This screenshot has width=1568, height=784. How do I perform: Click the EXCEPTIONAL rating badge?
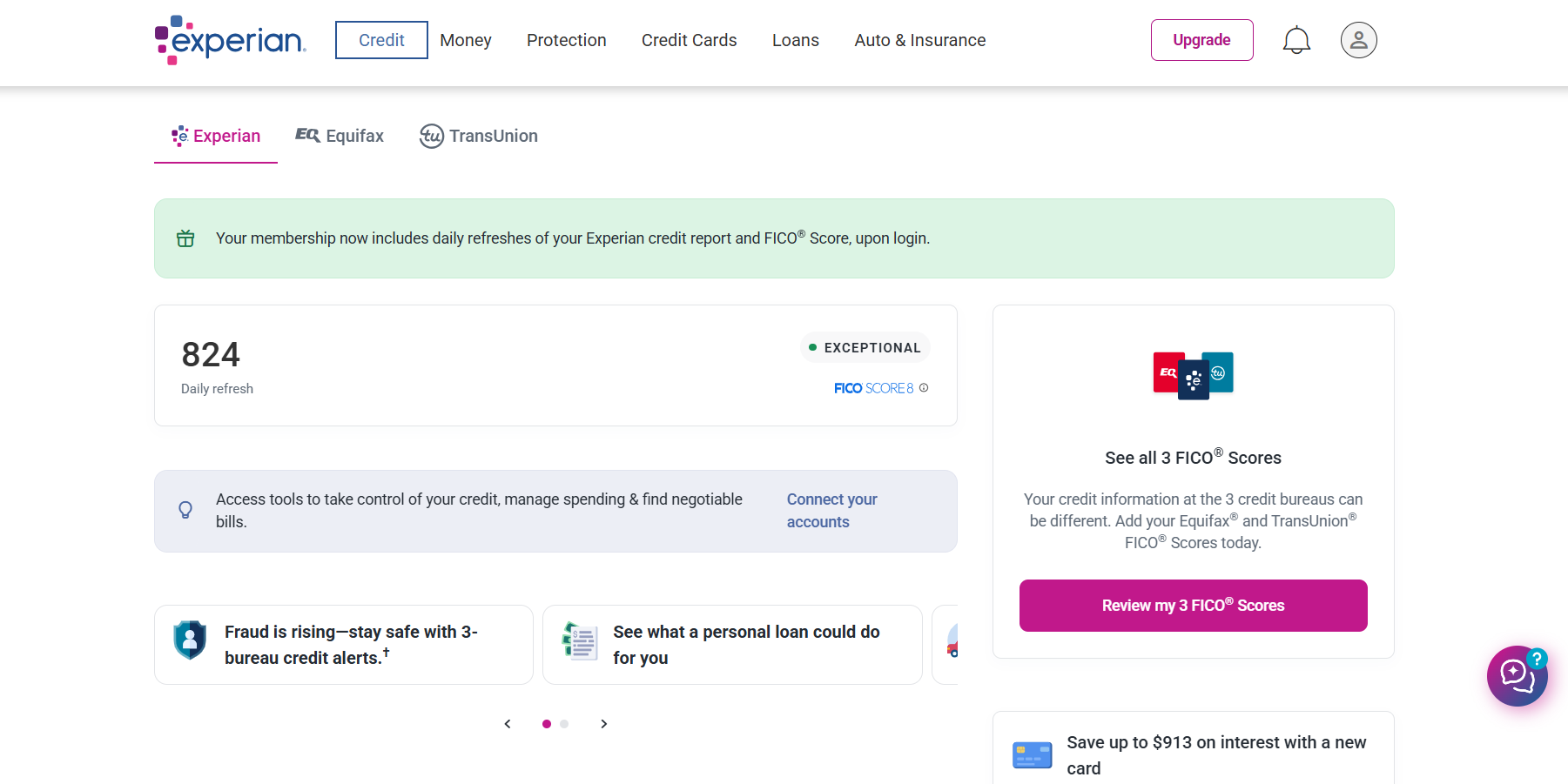[x=865, y=348]
